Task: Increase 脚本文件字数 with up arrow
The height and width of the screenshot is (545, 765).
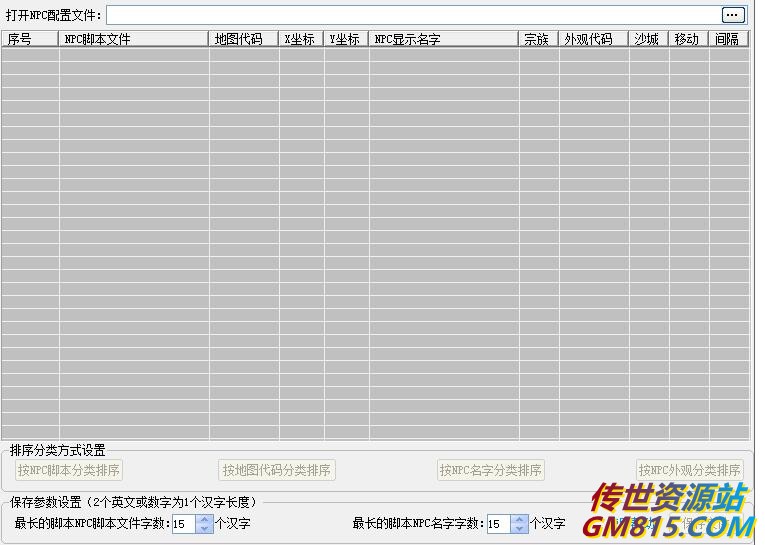Action: (x=205, y=519)
